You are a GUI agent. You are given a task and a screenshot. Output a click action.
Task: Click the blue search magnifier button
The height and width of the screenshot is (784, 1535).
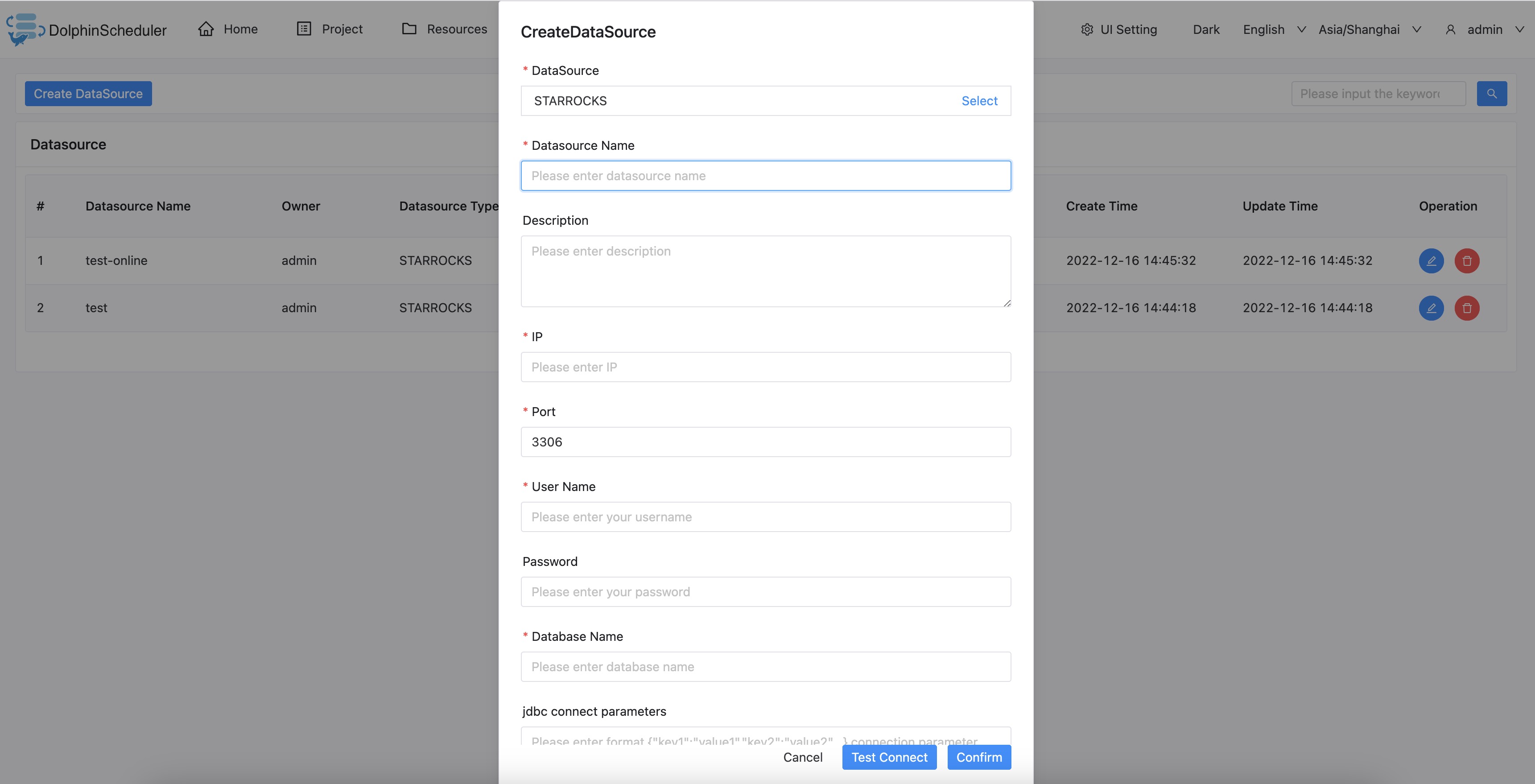[1491, 94]
